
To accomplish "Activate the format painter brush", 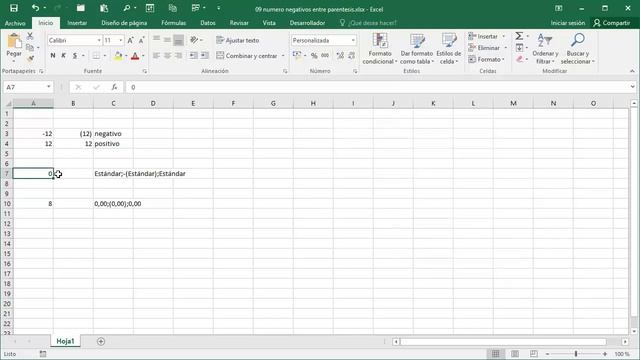I will [30, 59].
